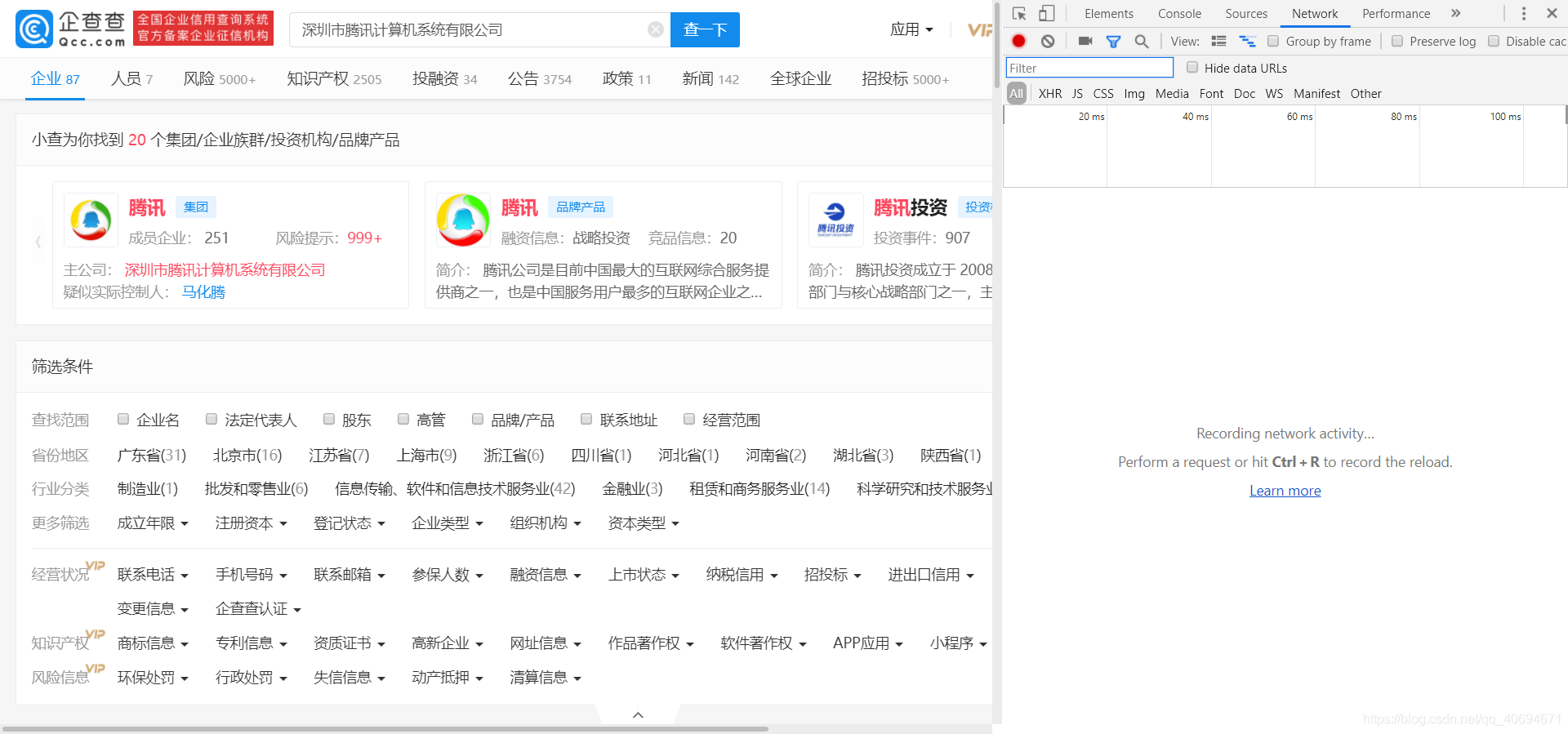Check the 经营范围 checkbox

689,419
